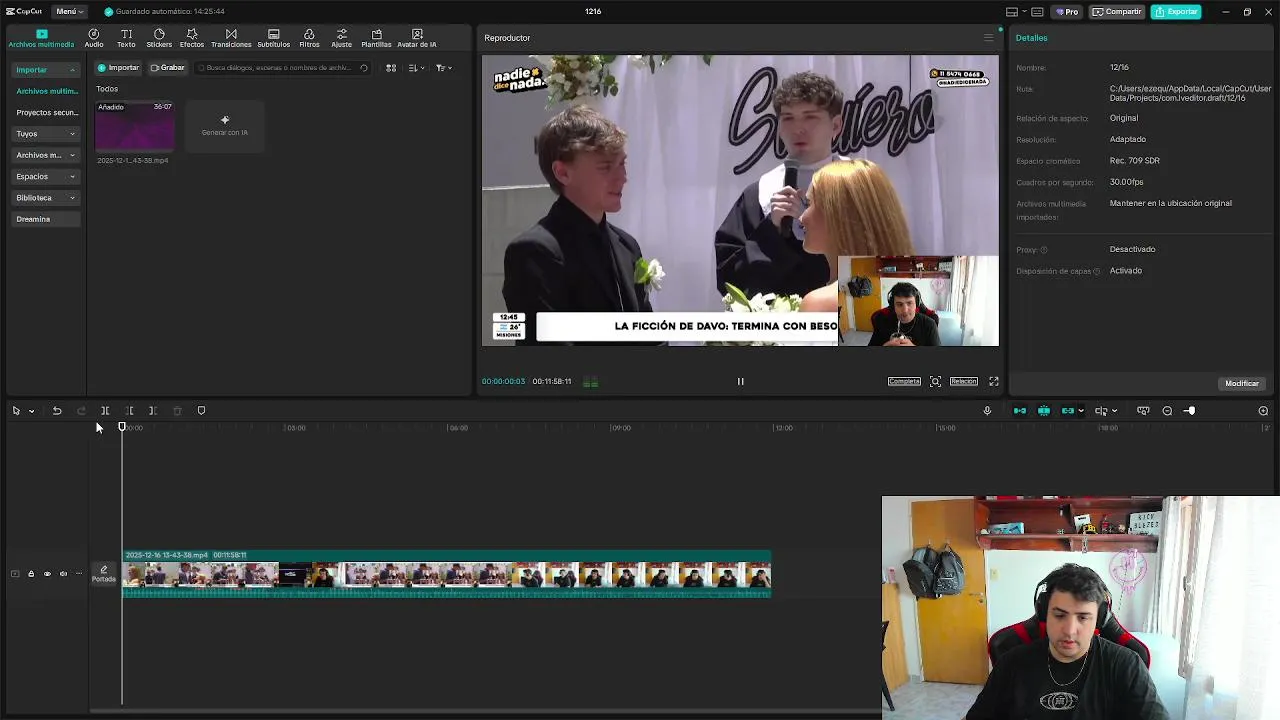Open the Efectos tab
The width and height of the screenshot is (1280, 720).
coord(192,38)
